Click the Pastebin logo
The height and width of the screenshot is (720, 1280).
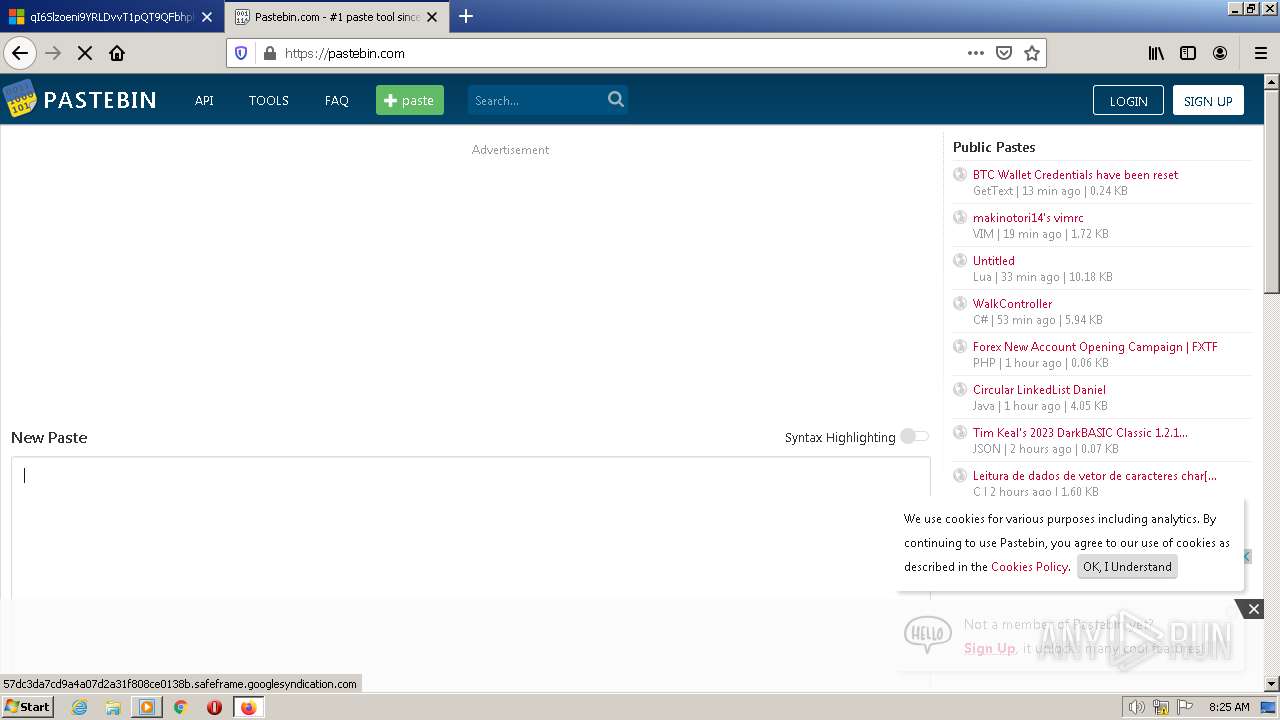80,99
